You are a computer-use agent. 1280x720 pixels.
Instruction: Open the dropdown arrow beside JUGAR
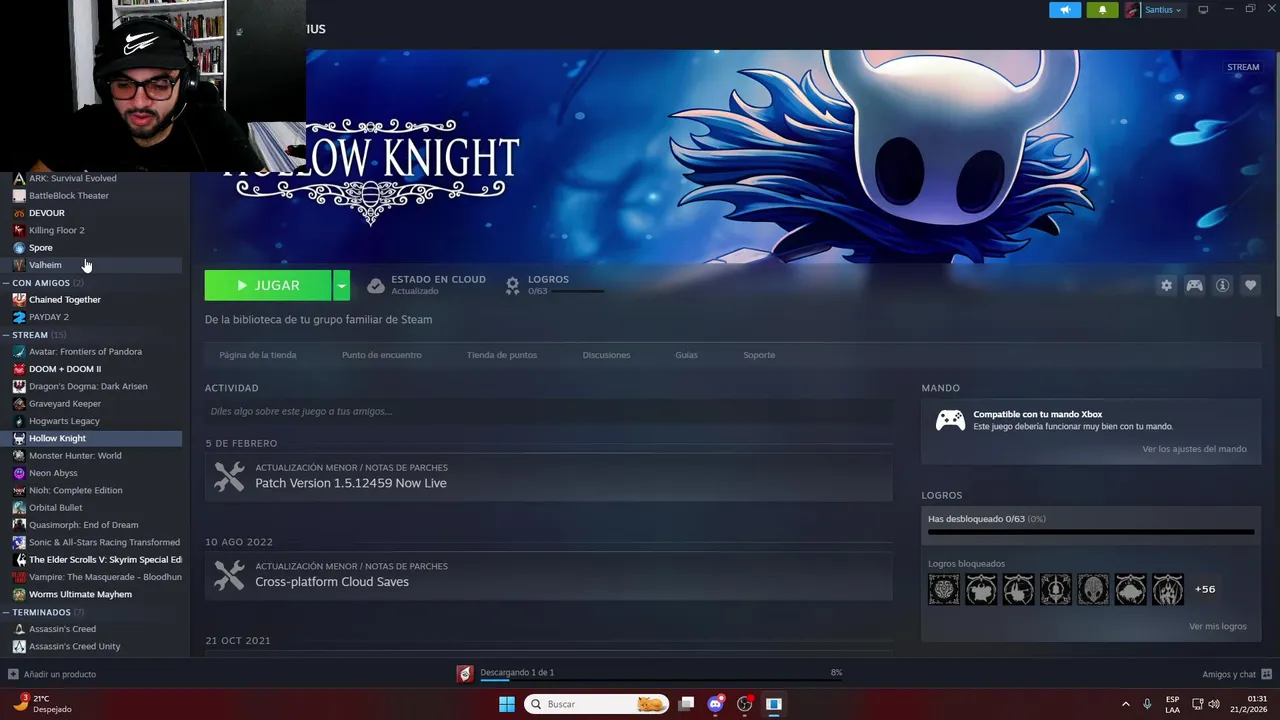tap(341, 285)
